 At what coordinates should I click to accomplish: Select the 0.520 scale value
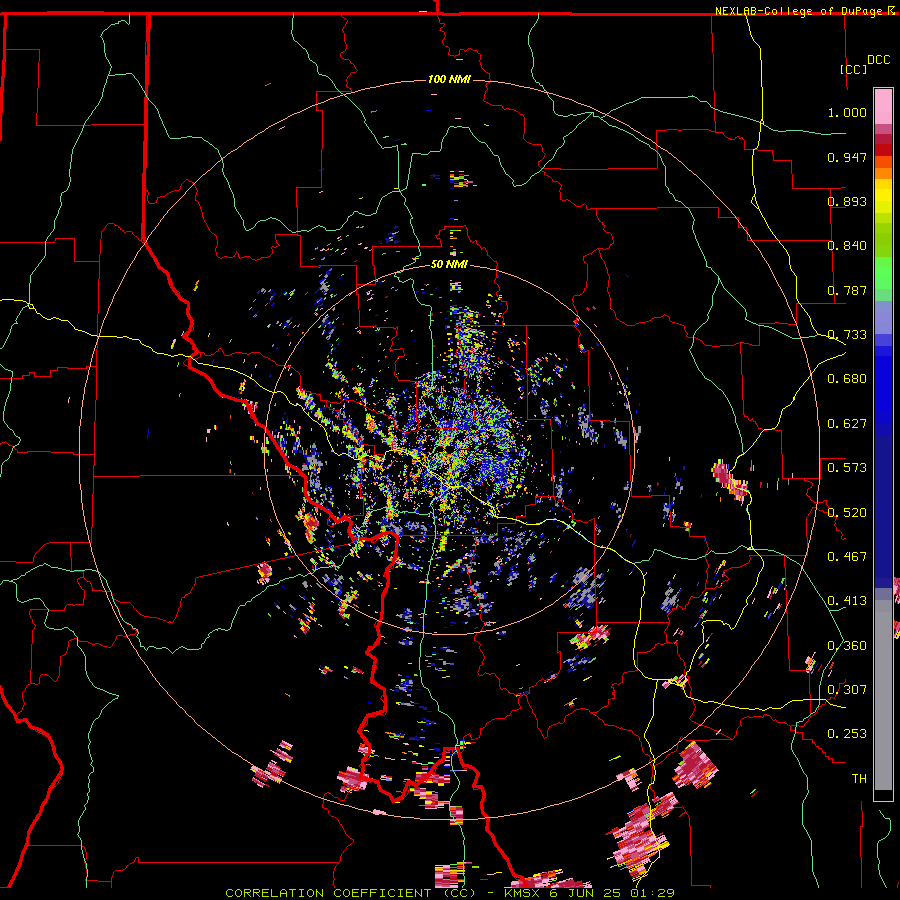point(847,513)
